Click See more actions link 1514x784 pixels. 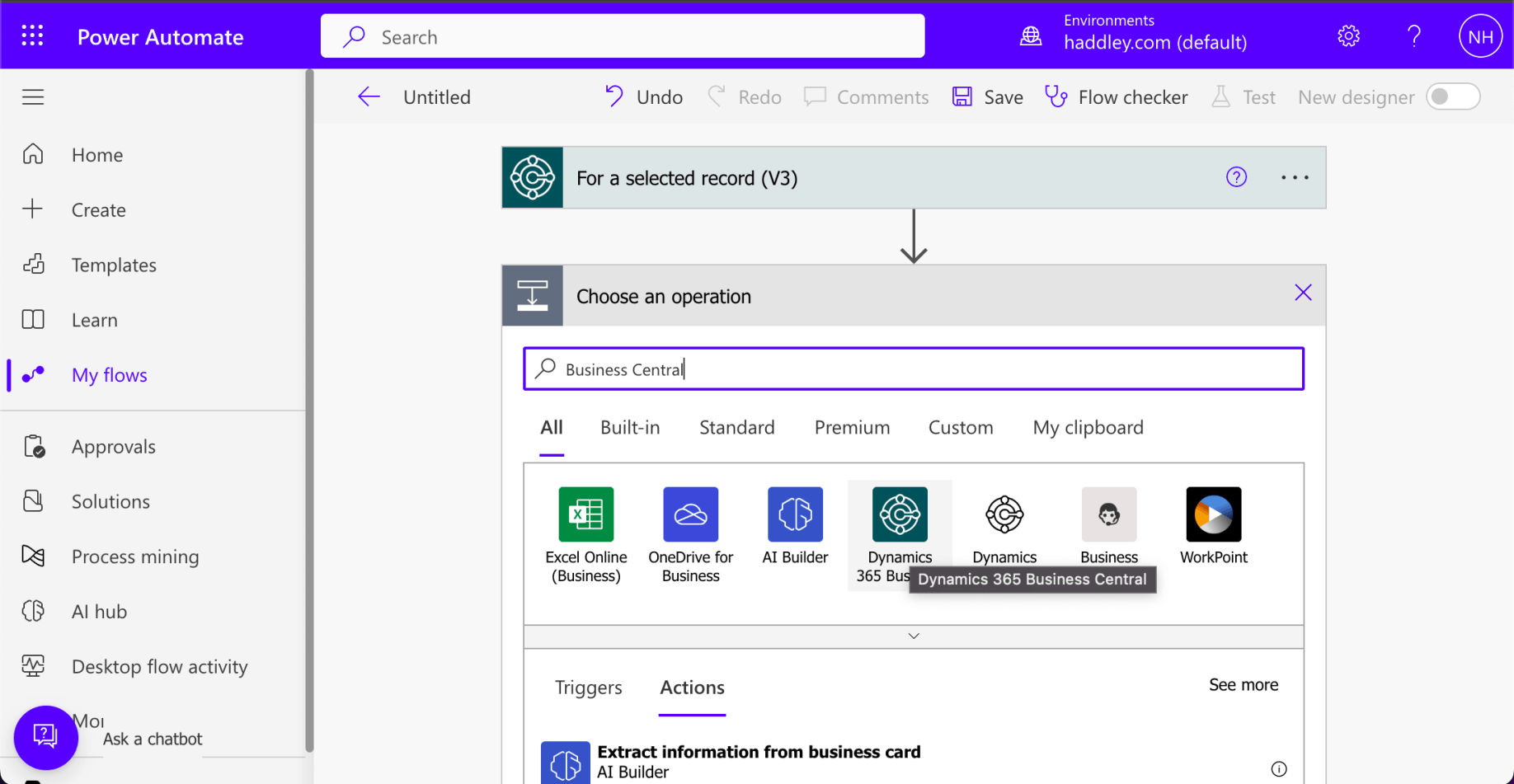tap(1243, 685)
